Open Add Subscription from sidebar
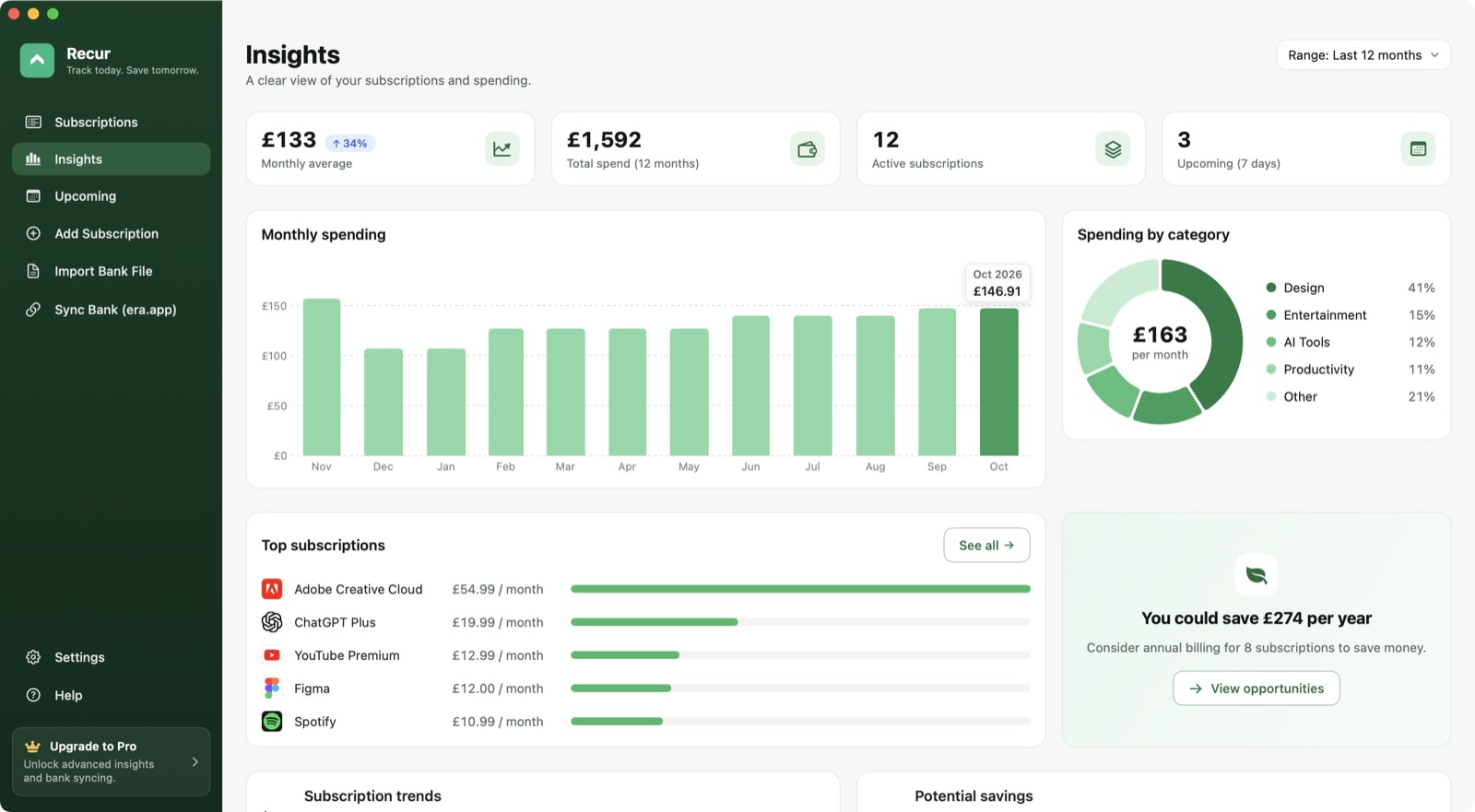 (x=111, y=233)
